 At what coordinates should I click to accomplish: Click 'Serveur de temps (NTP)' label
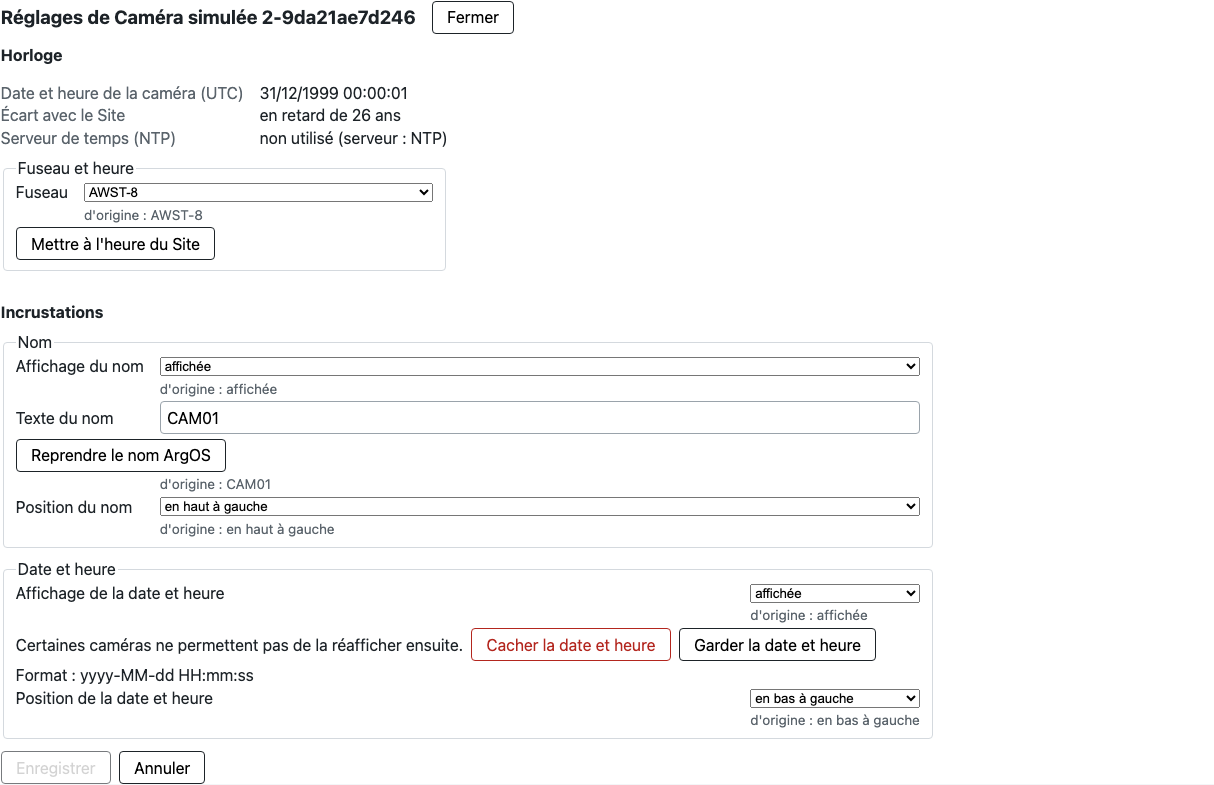coord(88,138)
